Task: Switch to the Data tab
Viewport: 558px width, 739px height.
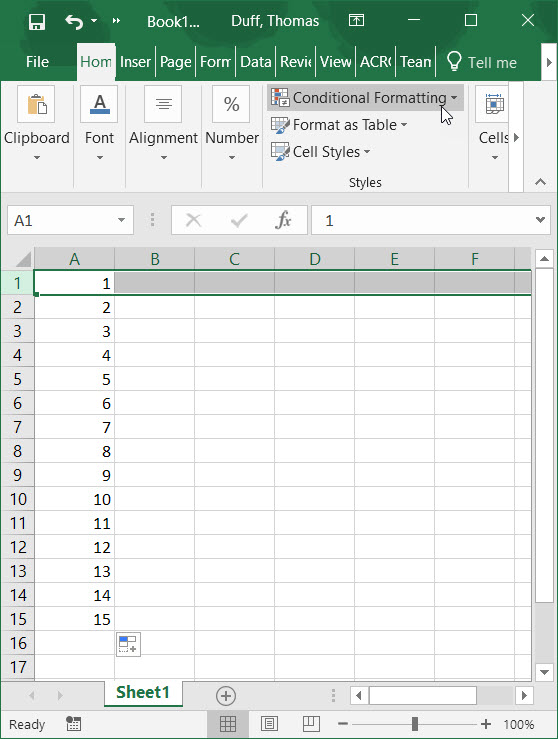Action: (255, 62)
